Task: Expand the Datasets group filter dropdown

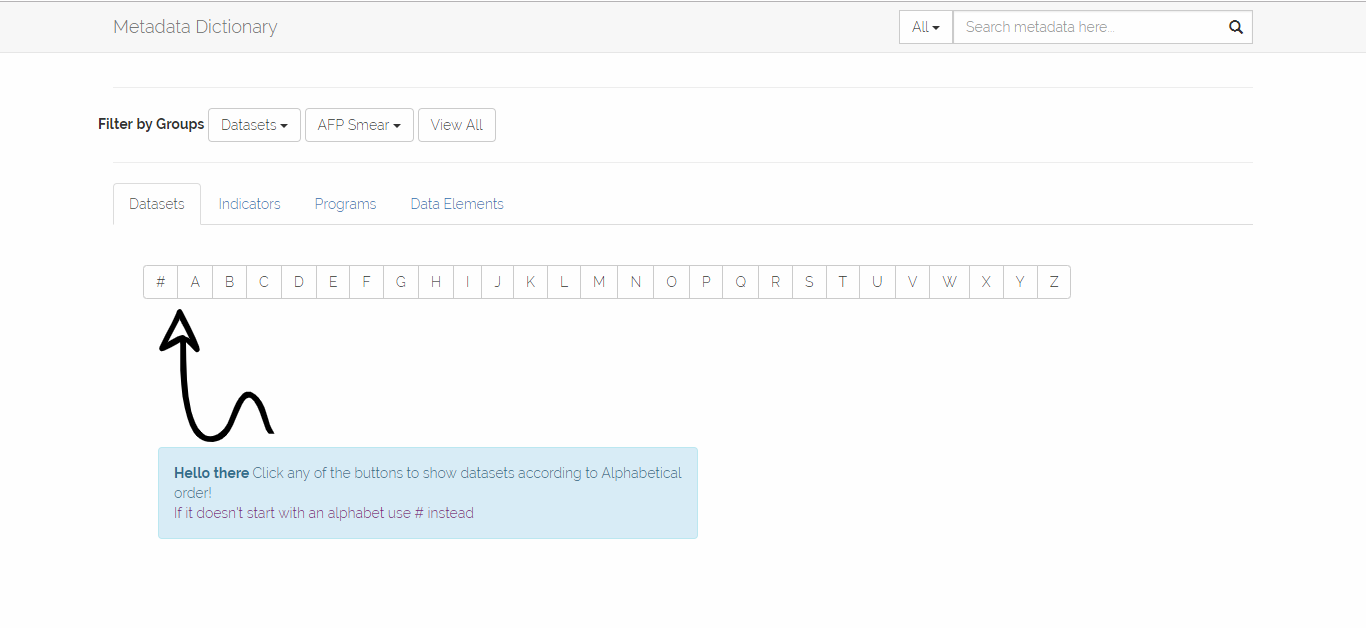Action: pyautogui.click(x=254, y=125)
